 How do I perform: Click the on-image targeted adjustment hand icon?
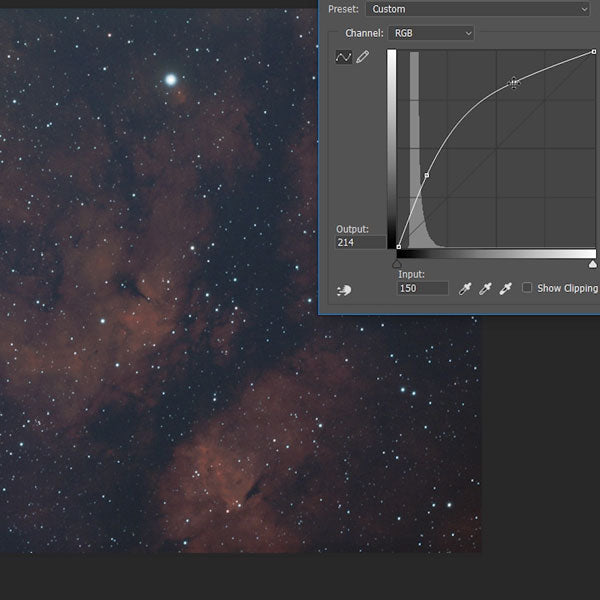(x=345, y=291)
